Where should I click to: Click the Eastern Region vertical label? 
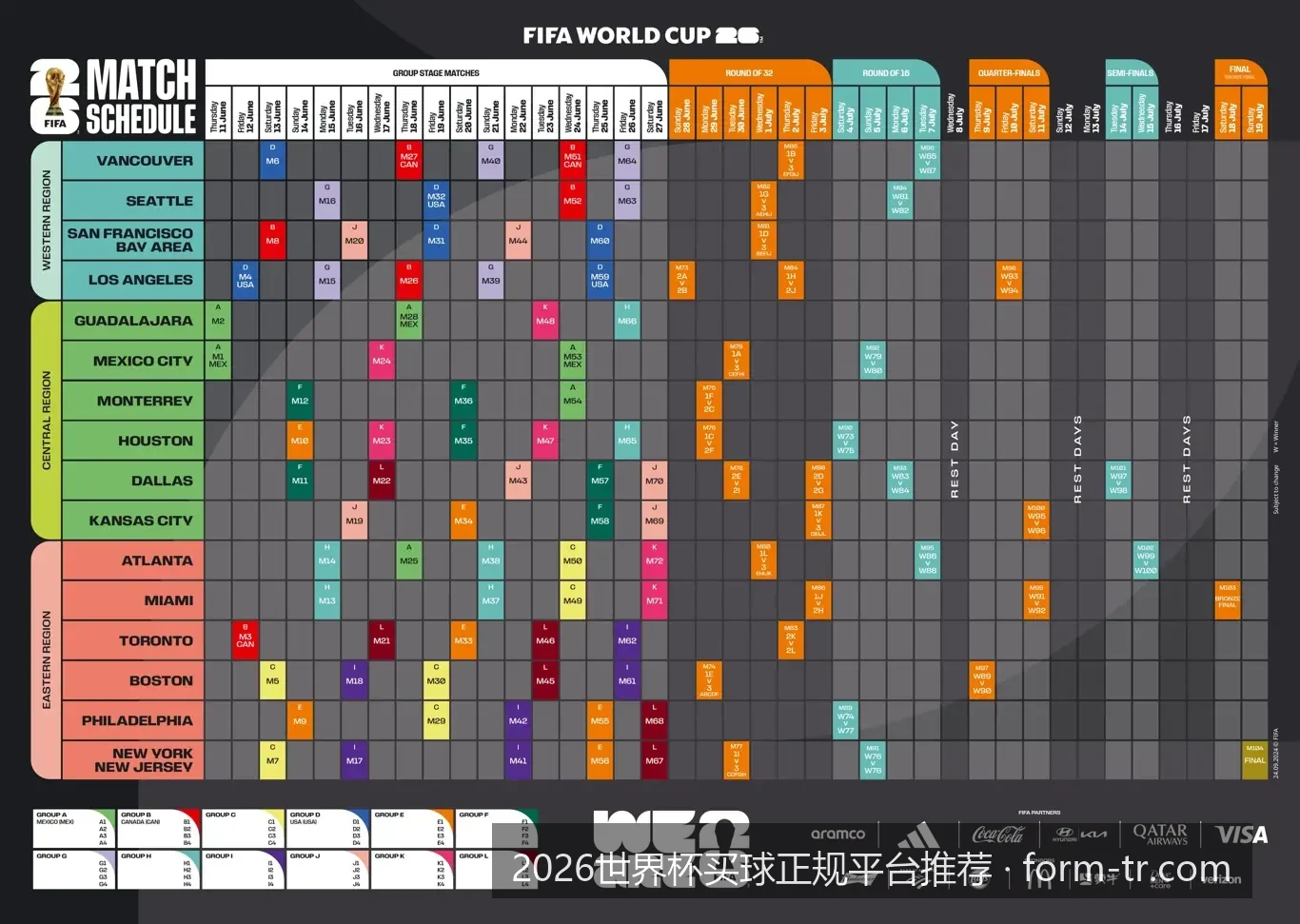[x=47, y=660]
